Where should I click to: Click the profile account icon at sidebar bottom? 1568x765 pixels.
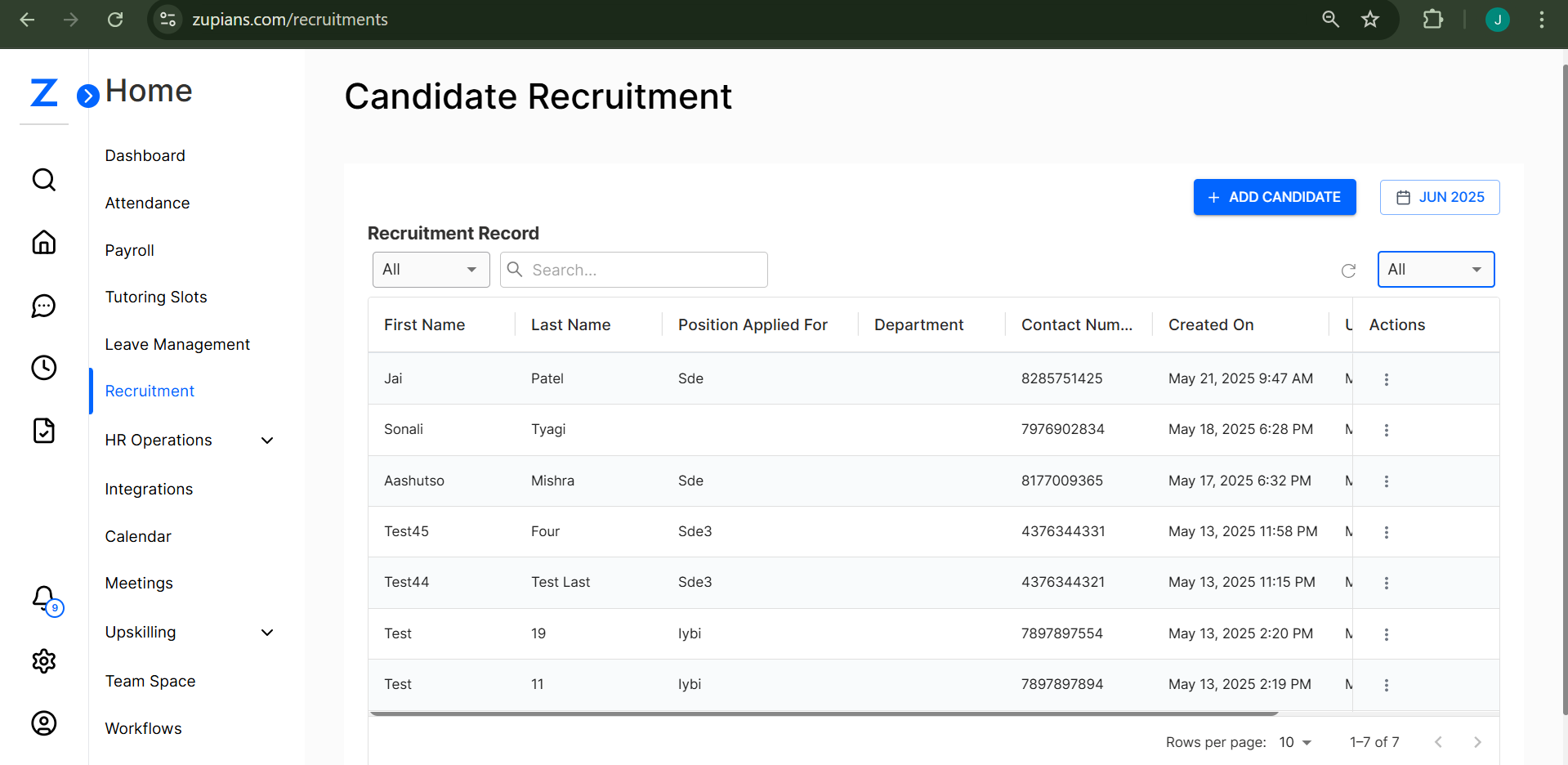click(x=43, y=723)
